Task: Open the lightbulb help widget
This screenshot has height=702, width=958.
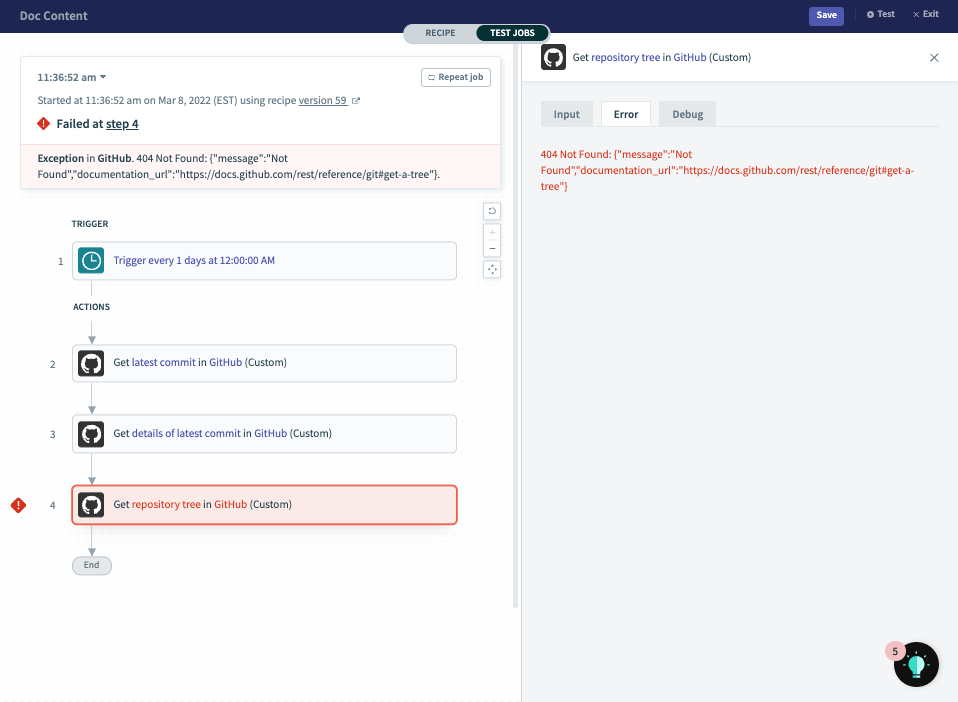Action: (x=916, y=664)
